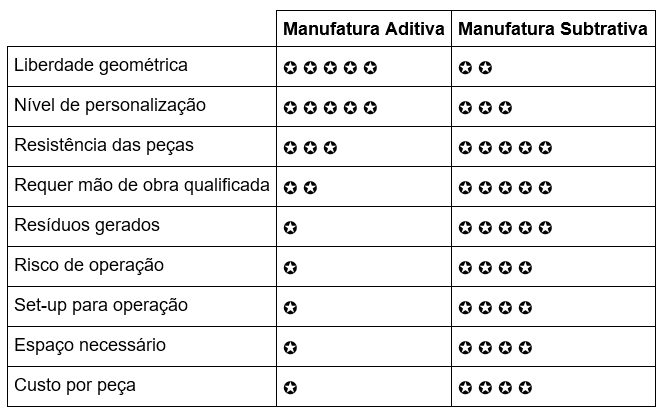
Task: Click the single star for Custo por peça Aditiva
Action: [x=290, y=388]
